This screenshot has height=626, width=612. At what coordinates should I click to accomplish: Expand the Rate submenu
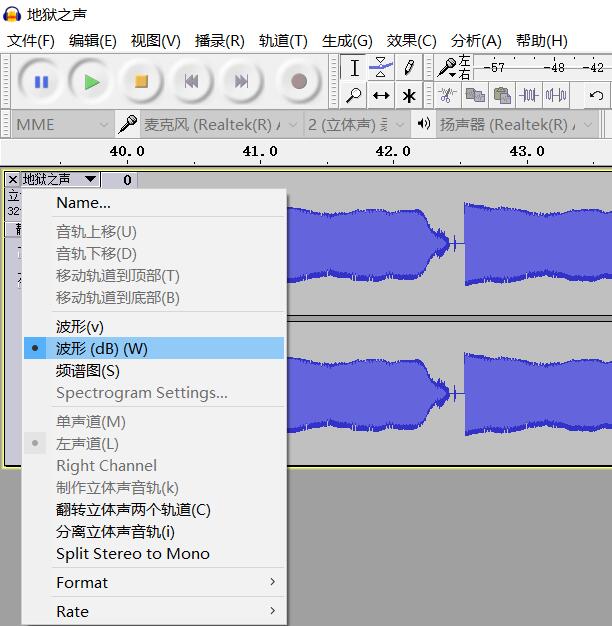tap(154, 611)
